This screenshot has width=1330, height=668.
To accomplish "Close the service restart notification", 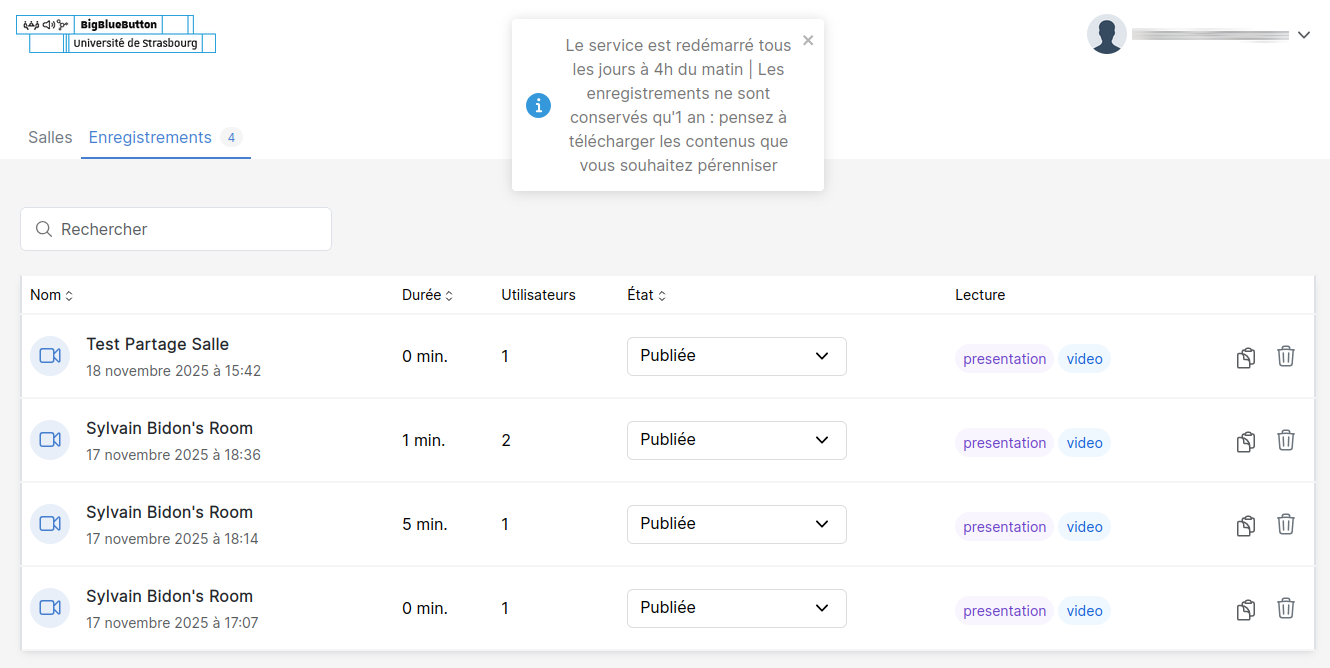I will tap(808, 40).
